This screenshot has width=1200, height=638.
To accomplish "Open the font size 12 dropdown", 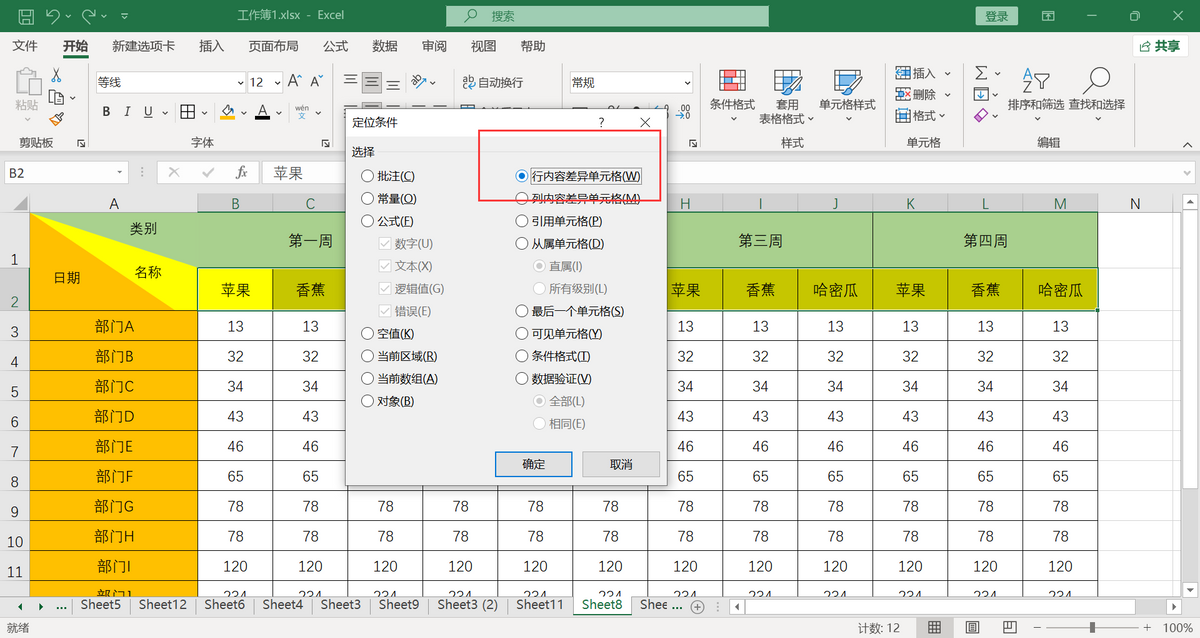I will click(275, 82).
